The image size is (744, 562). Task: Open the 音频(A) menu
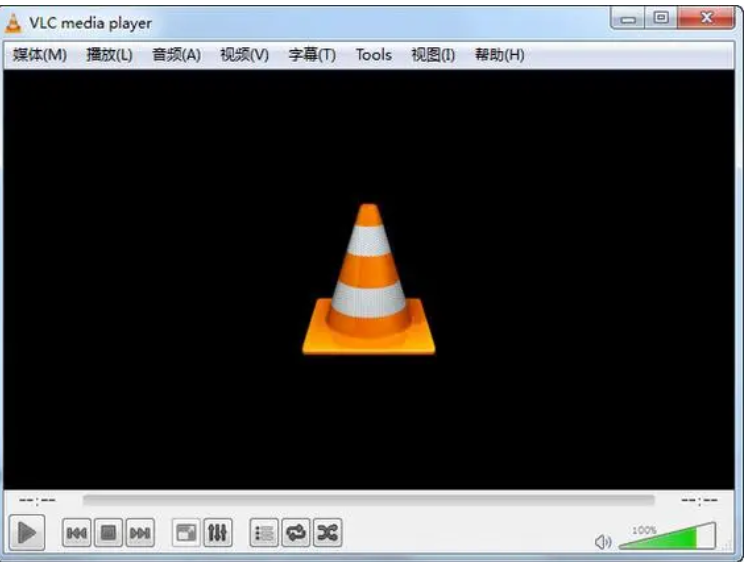point(177,55)
